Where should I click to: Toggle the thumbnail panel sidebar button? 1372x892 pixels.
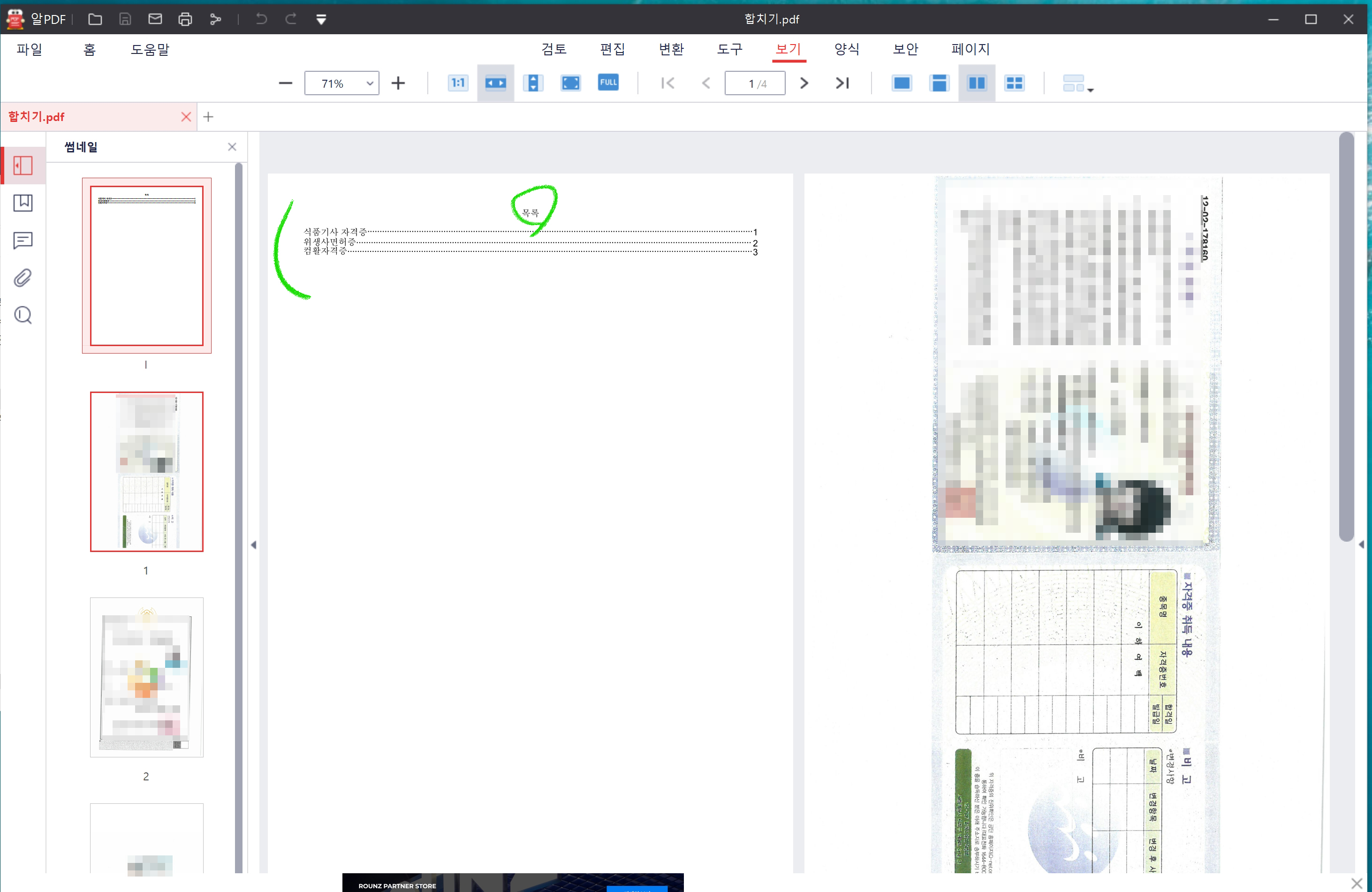coord(23,166)
